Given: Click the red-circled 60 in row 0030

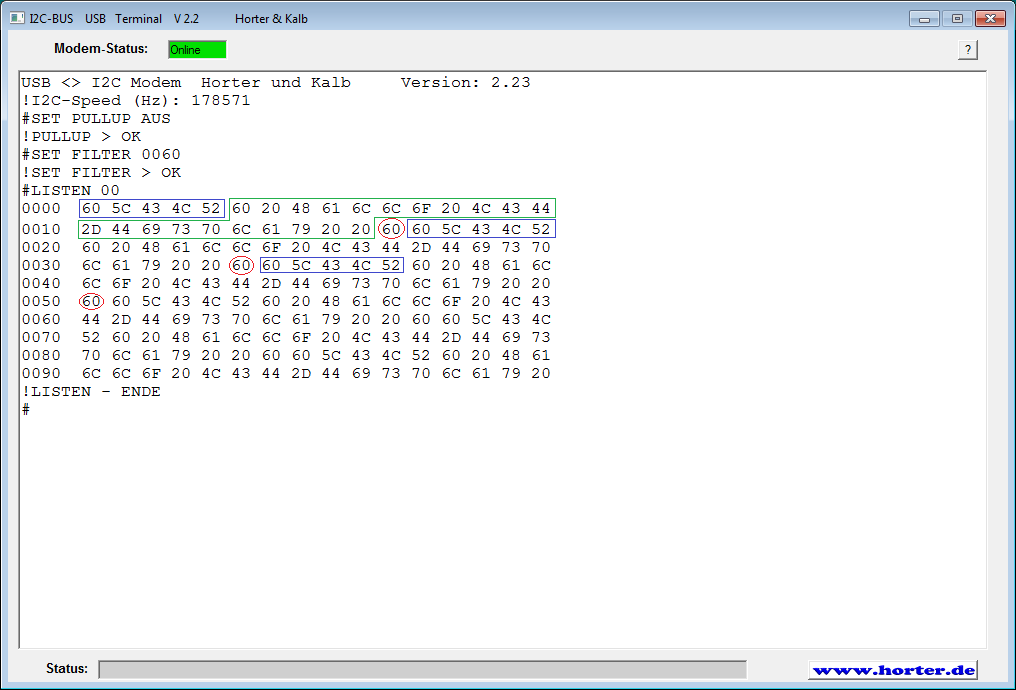Looking at the screenshot, I should [x=241, y=265].
